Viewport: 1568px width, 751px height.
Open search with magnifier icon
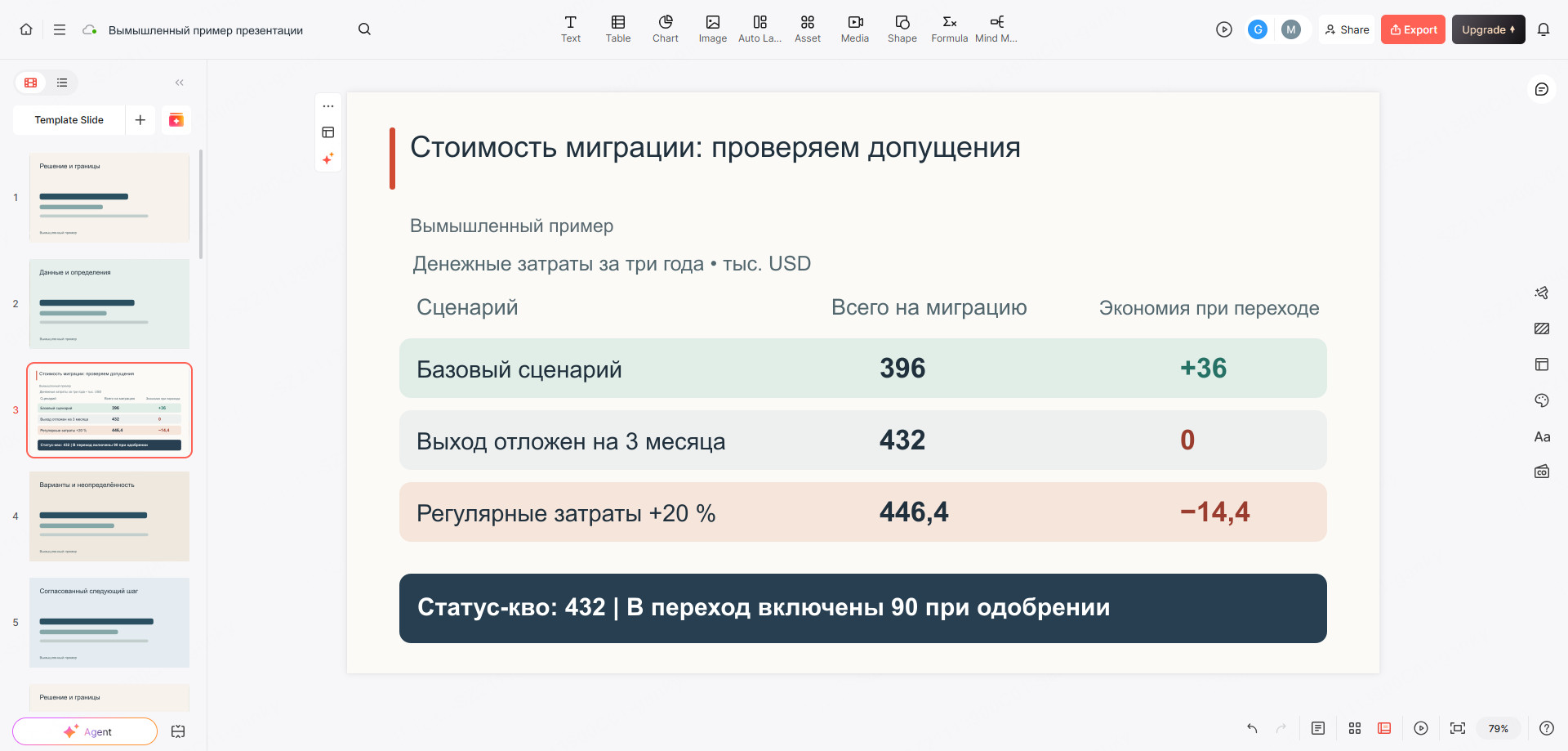coord(364,29)
